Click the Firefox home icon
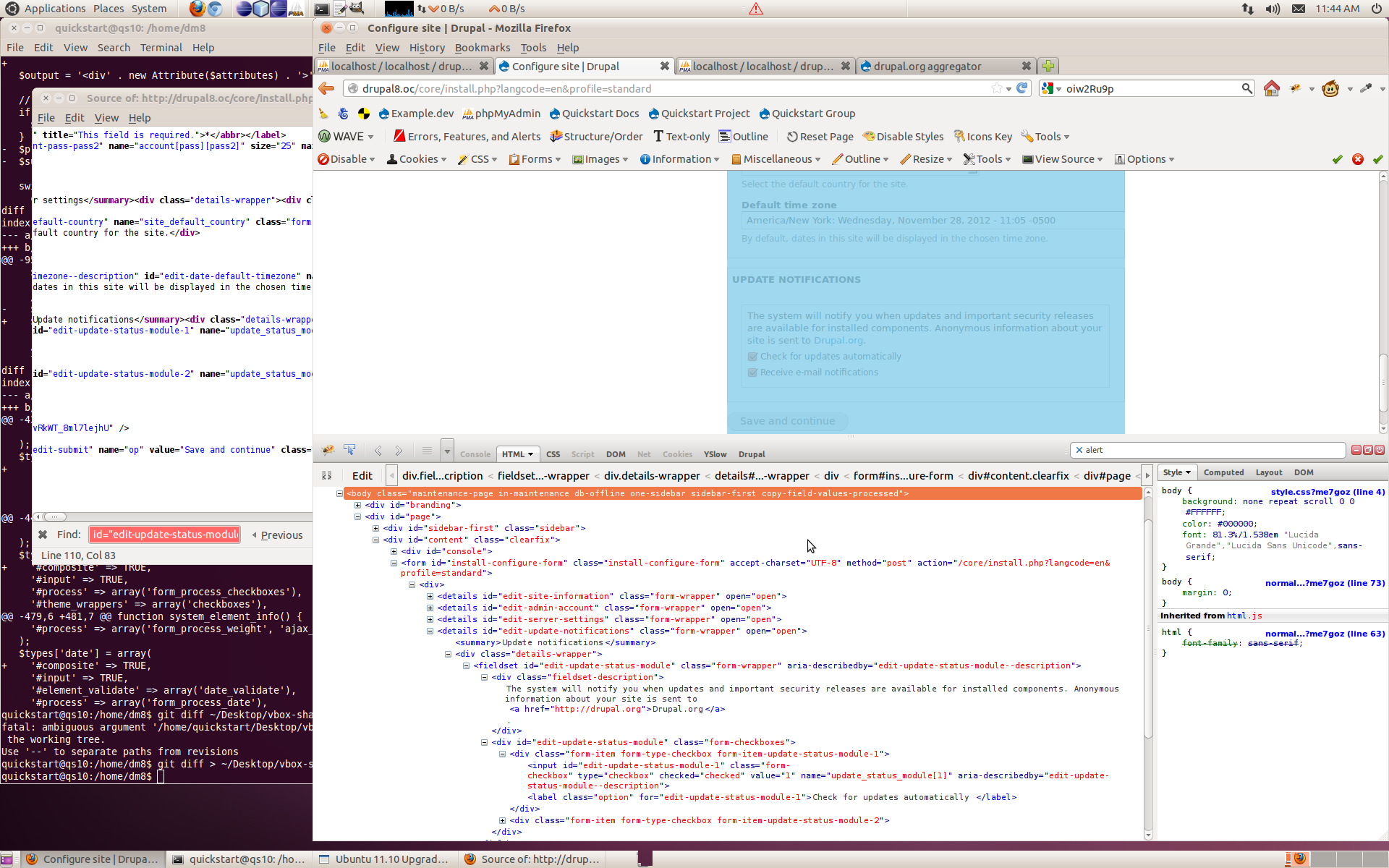The image size is (1389, 868). [x=1271, y=88]
